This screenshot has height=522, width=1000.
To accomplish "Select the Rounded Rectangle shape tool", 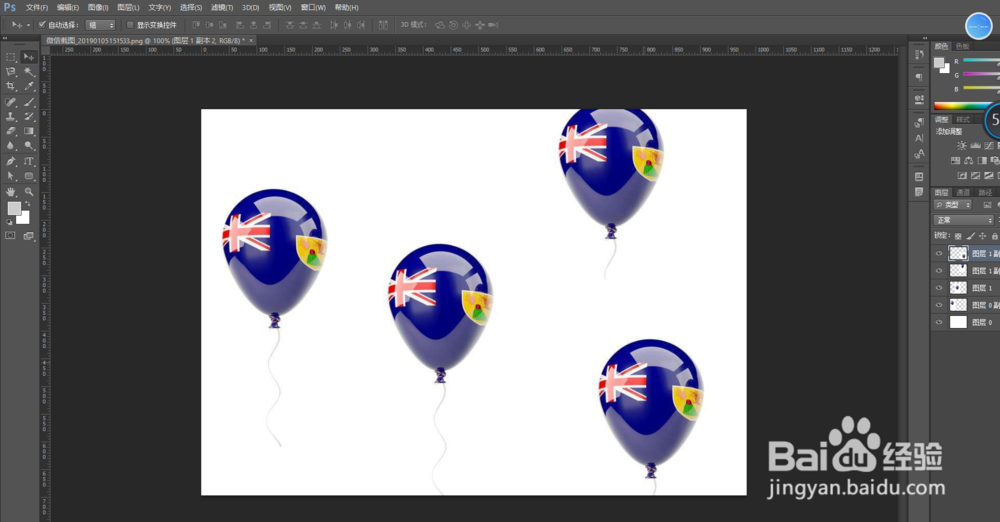I will (x=29, y=176).
